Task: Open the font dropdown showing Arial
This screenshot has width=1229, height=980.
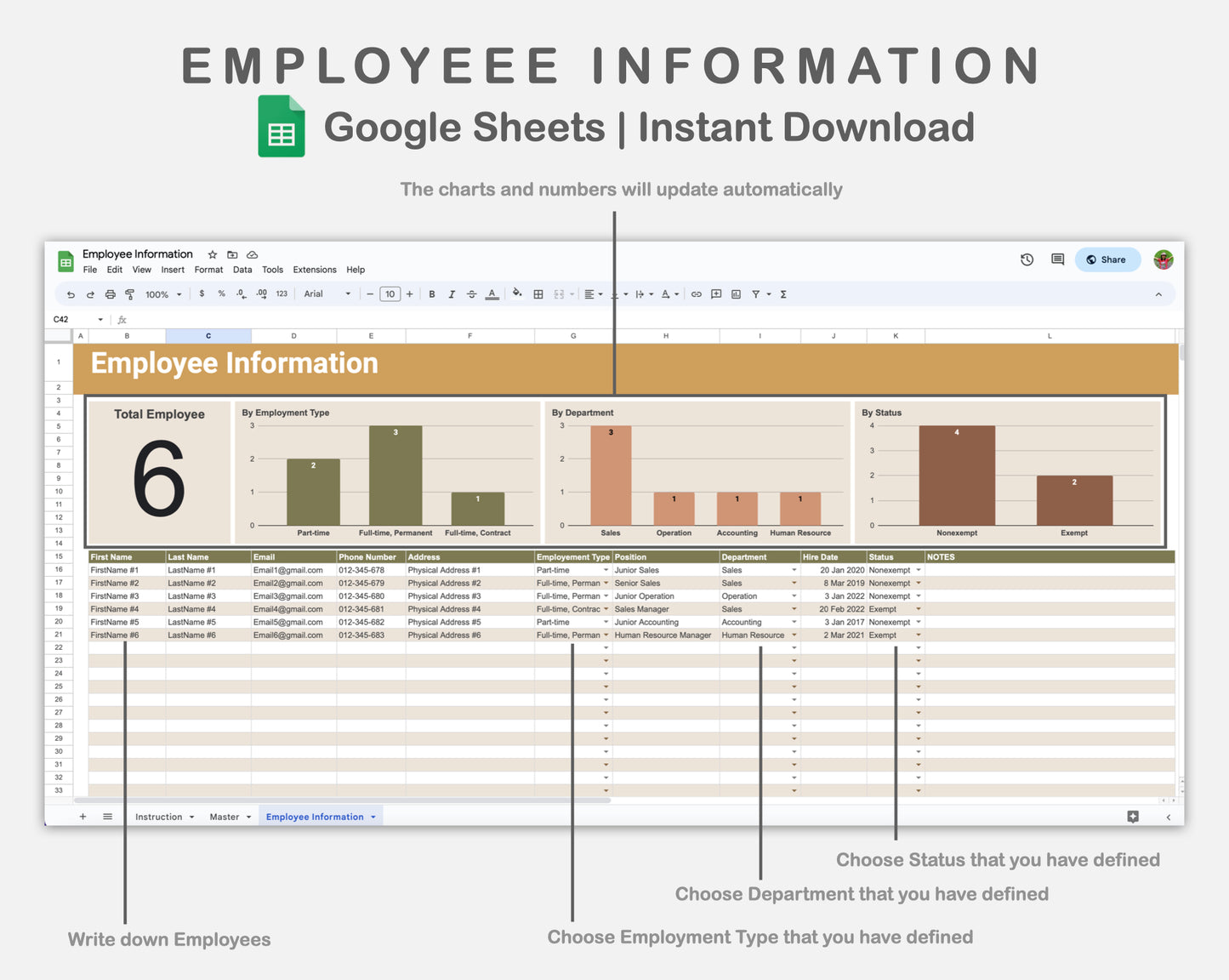Action: pyautogui.click(x=325, y=293)
